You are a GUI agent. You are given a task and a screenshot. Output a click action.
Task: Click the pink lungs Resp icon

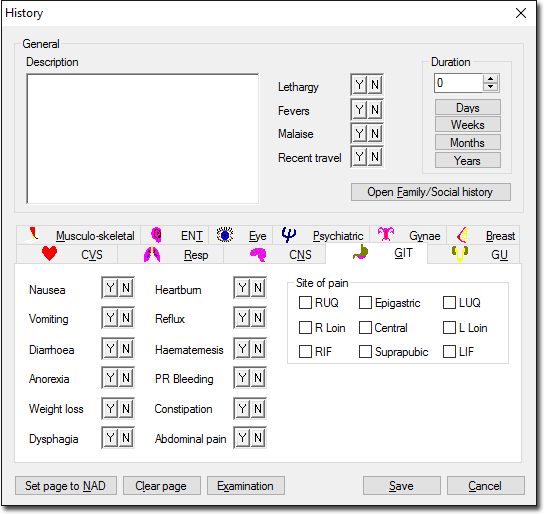click(152, 254)
